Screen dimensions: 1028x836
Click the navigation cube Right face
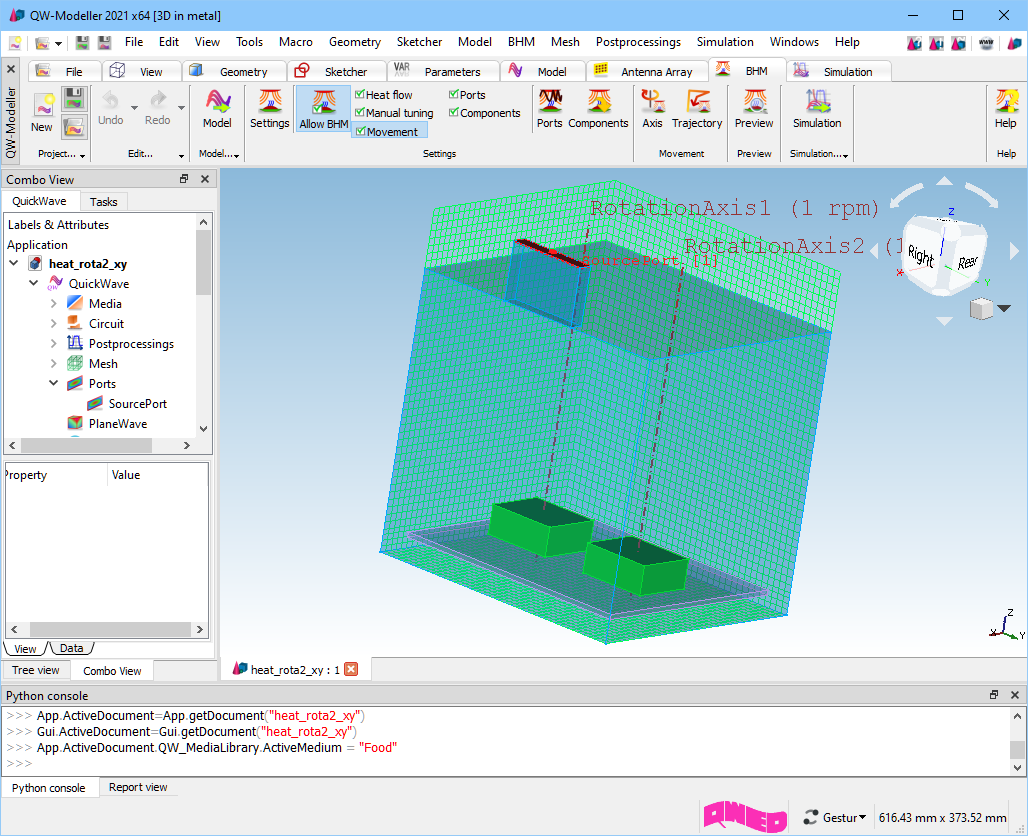(921, 257)
